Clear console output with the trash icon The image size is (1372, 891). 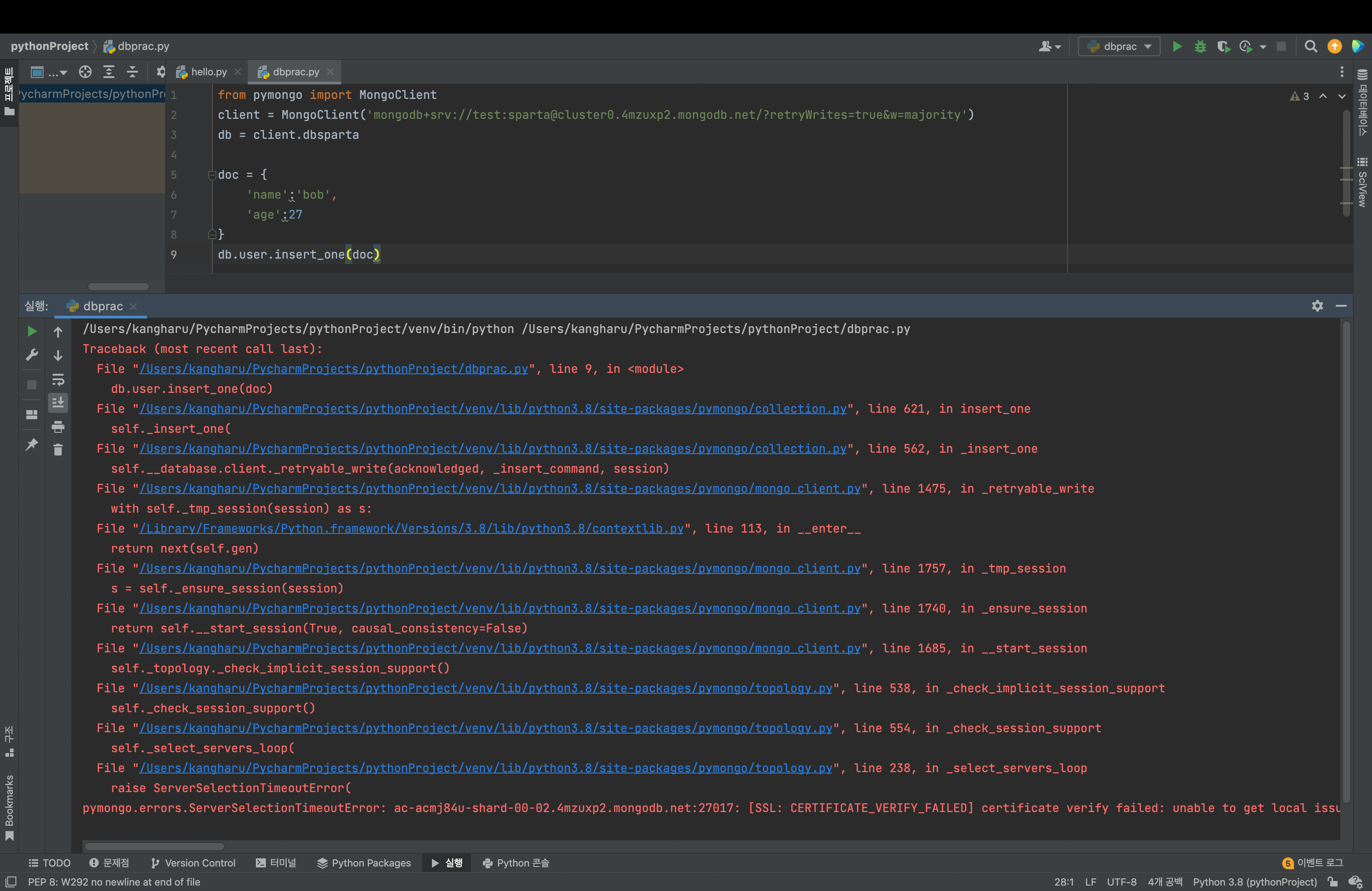click(x=58, y=450)
